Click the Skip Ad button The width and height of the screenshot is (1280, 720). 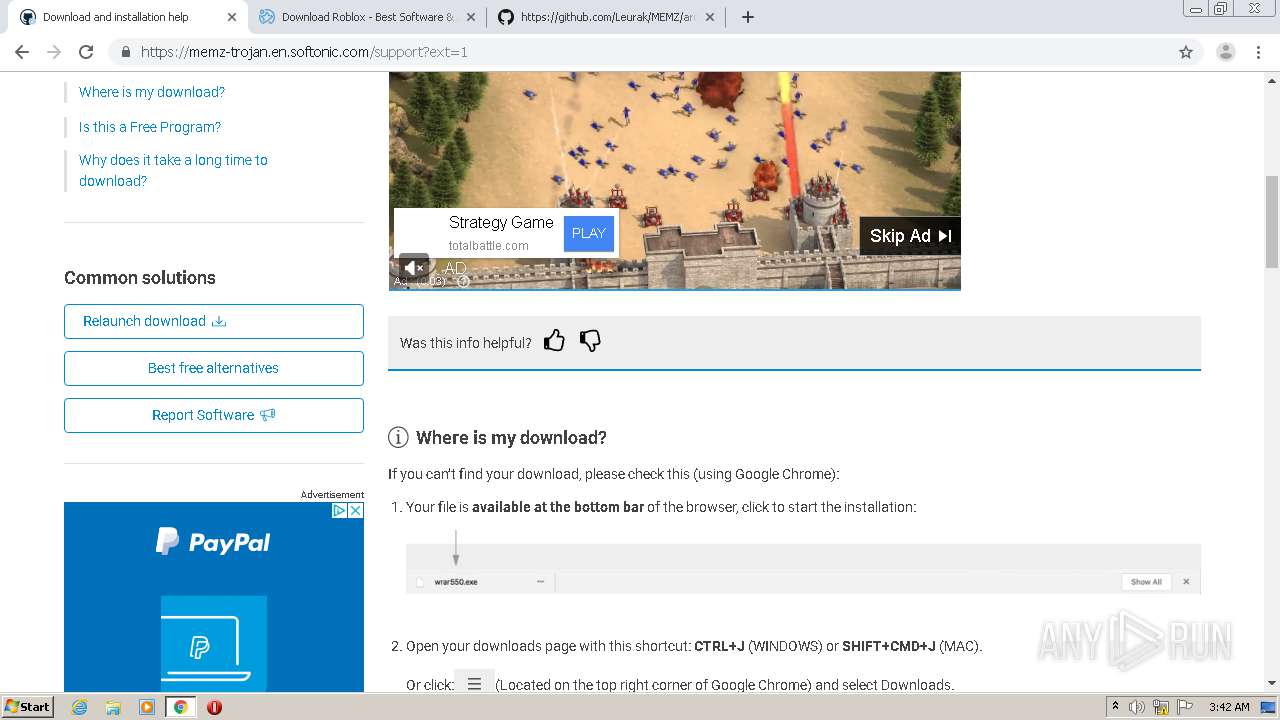[910, 236]
